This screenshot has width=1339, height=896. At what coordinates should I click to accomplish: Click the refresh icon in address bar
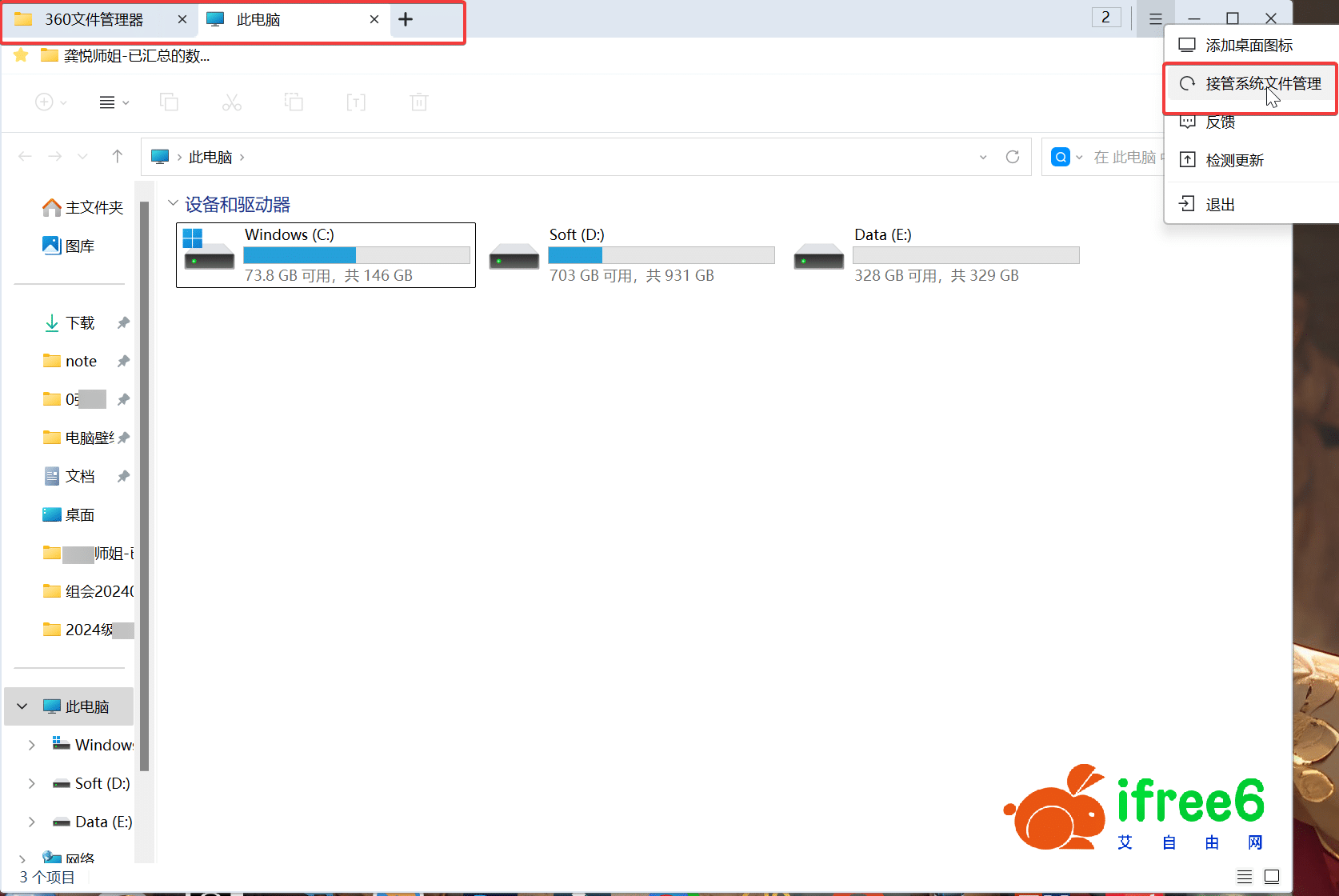[1013, 157]
